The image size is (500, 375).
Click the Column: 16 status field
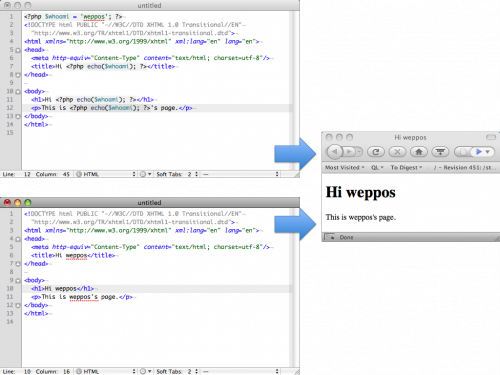pyautogui.click(x=53, y=371)
